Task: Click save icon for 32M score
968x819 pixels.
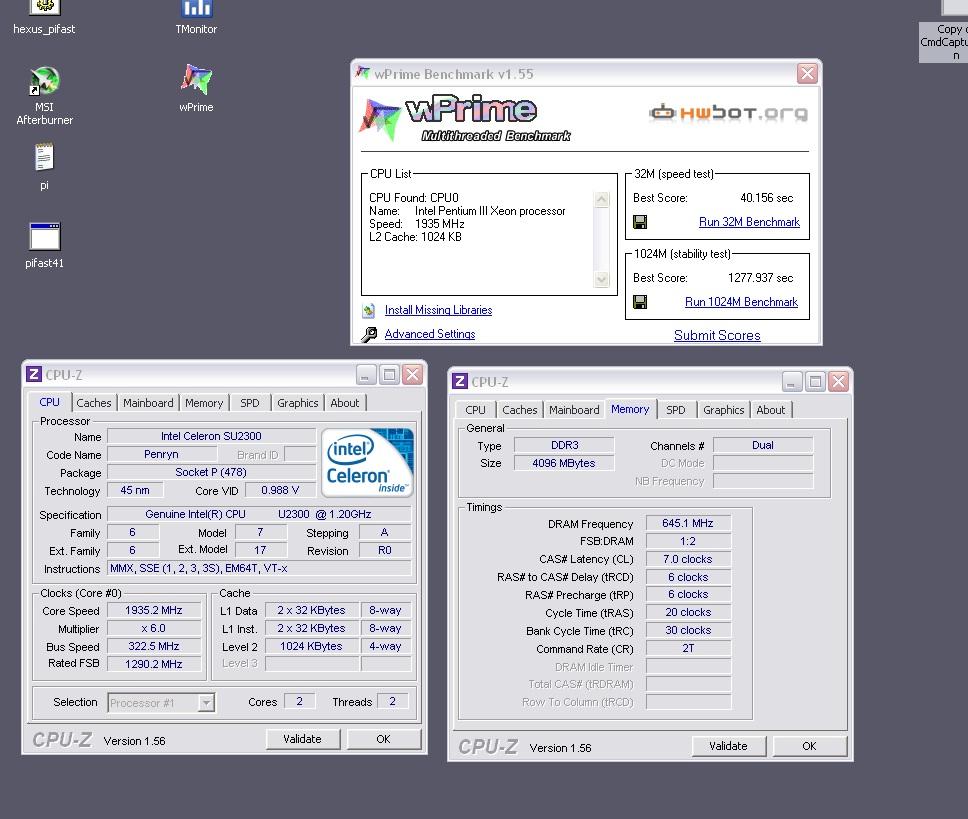Action: pyautogui.click(x=640, y=222)
